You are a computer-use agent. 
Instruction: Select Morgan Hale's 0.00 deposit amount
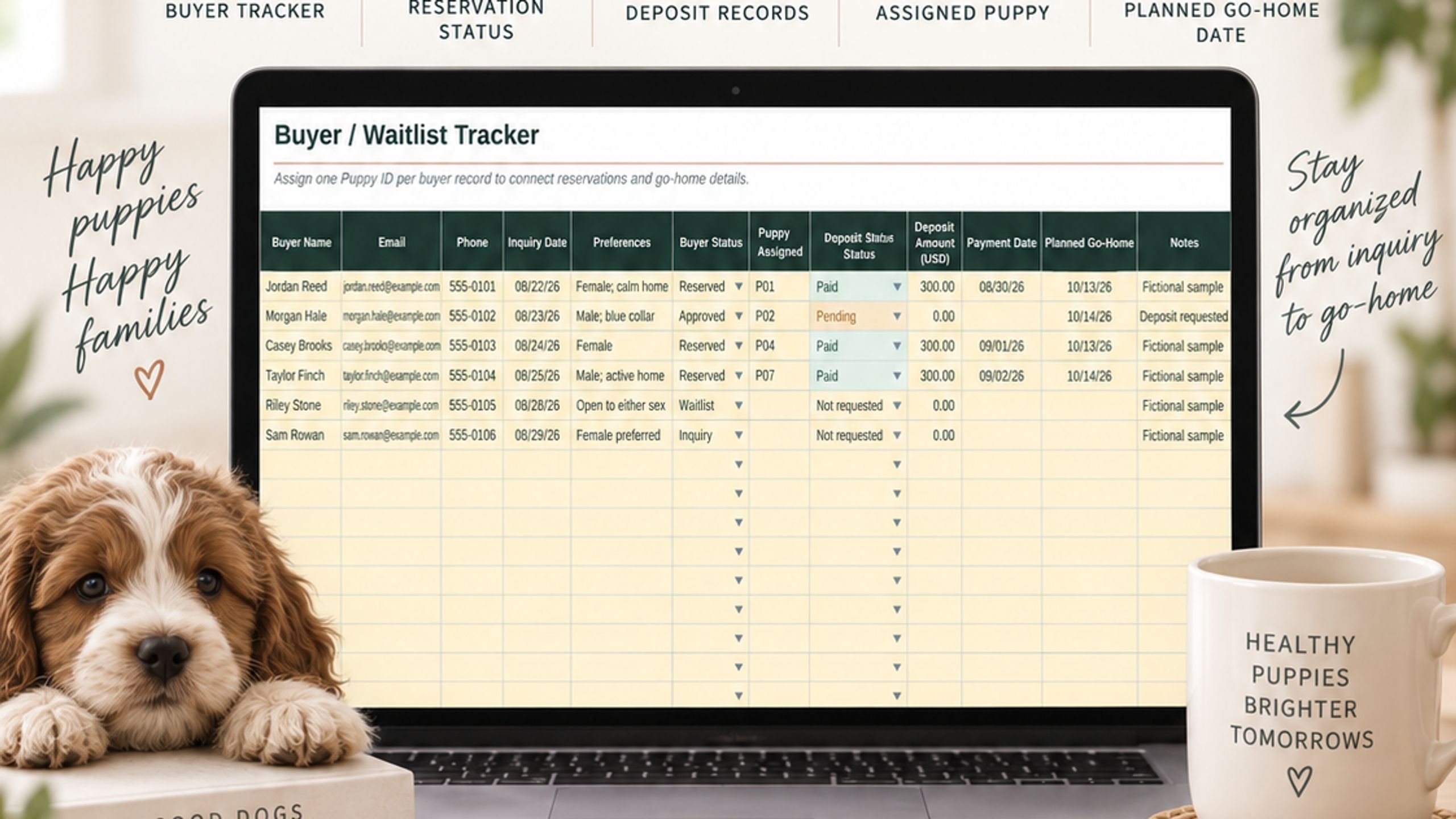coord(934,316)
